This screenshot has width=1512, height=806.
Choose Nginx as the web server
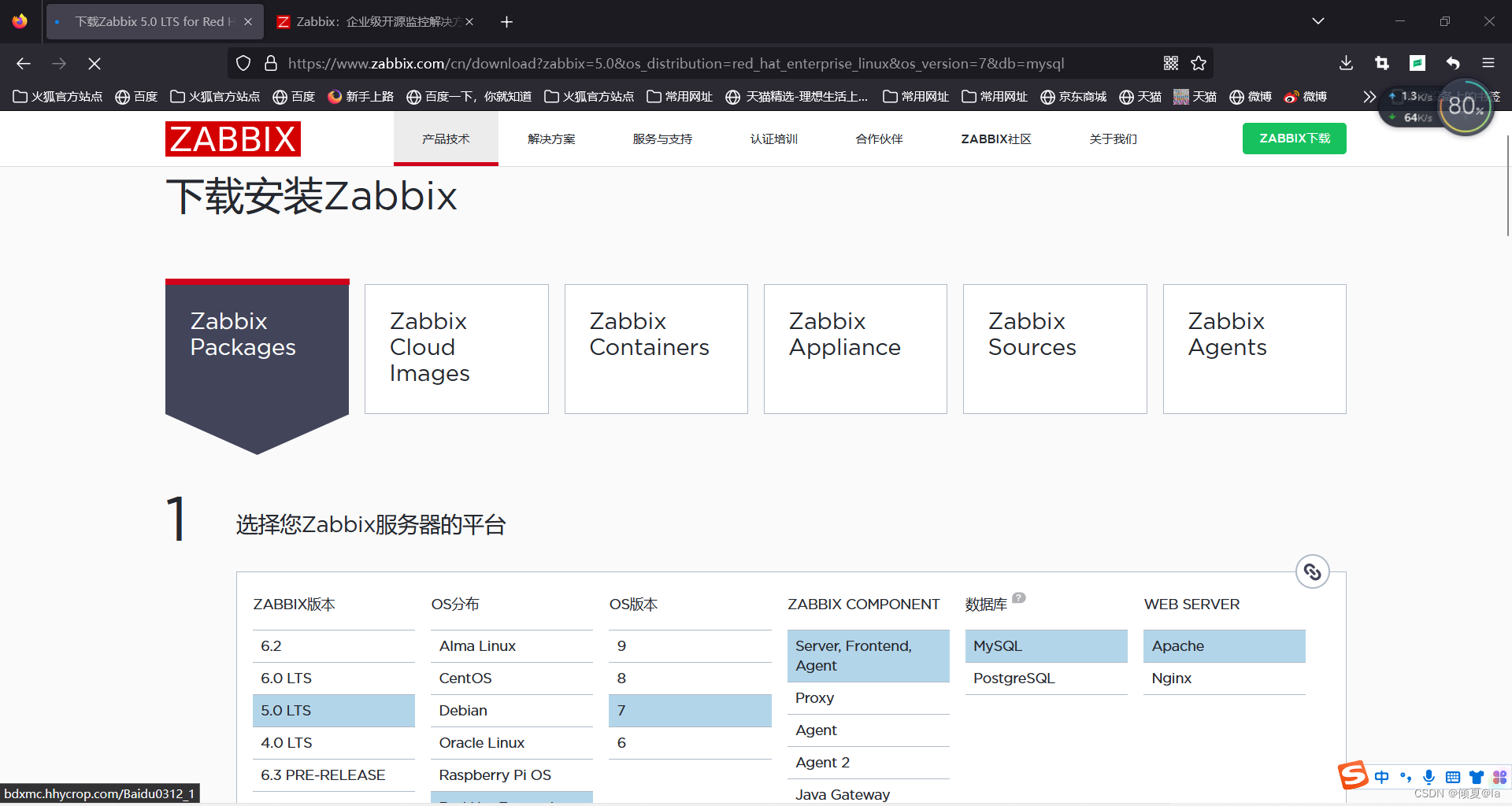1225,678
